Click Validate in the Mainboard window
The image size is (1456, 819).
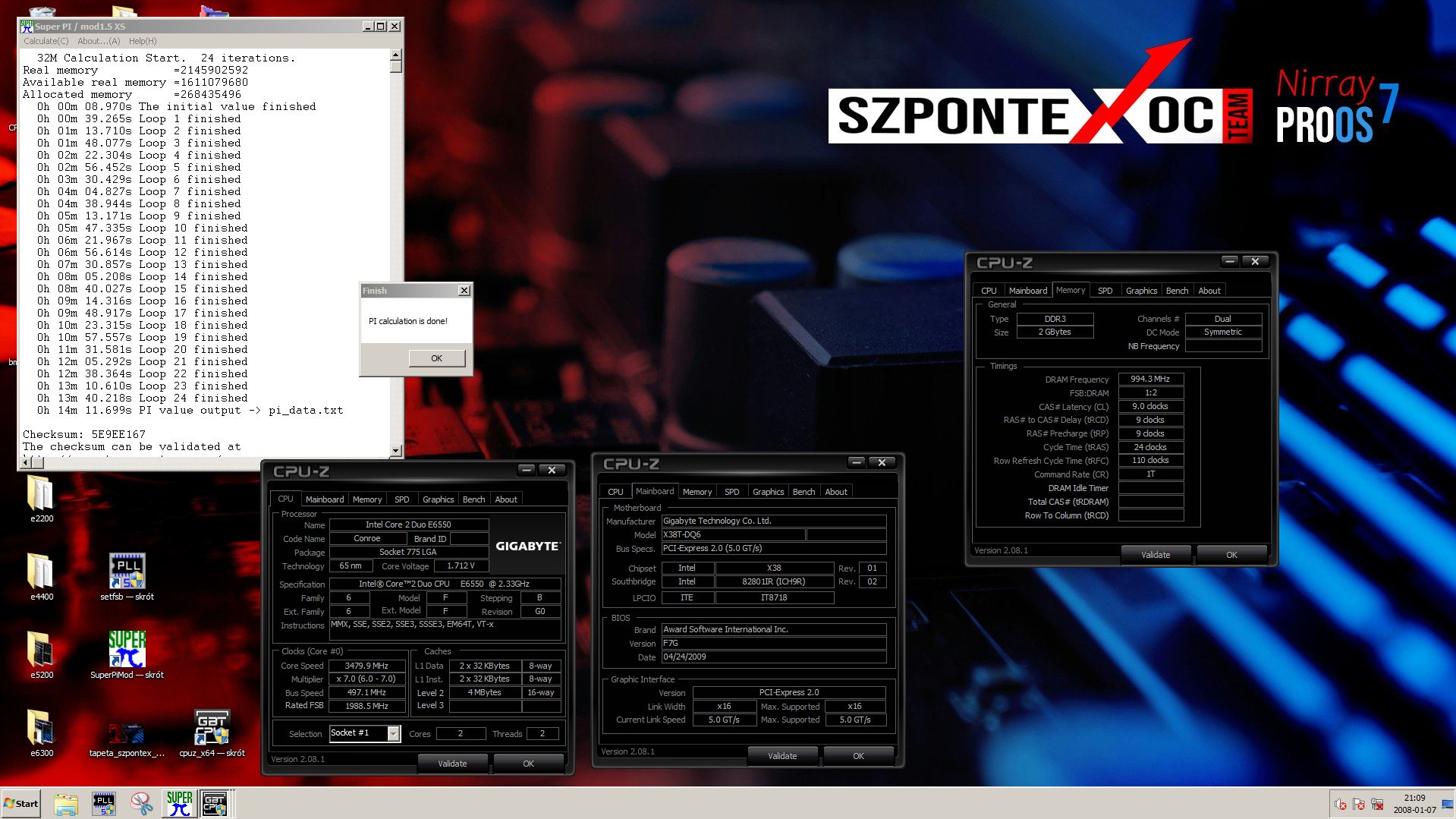782,756
